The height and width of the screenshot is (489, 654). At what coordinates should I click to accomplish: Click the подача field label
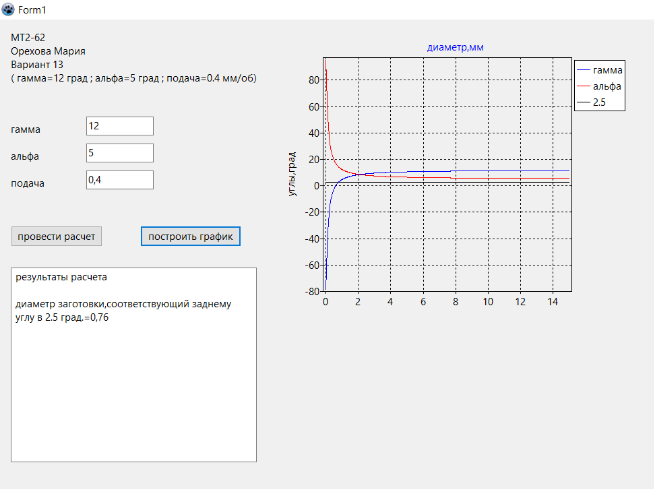click(x=28, y=184)
